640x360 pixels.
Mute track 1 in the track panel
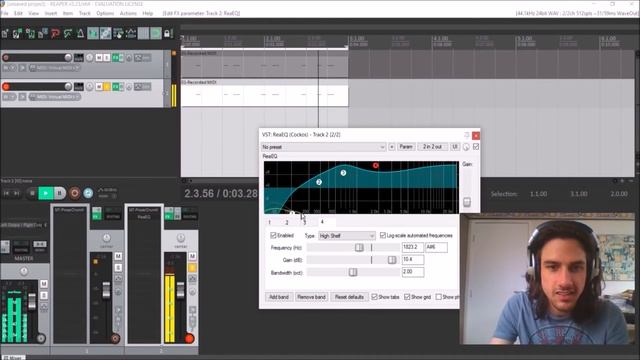[x=99, y=58]
